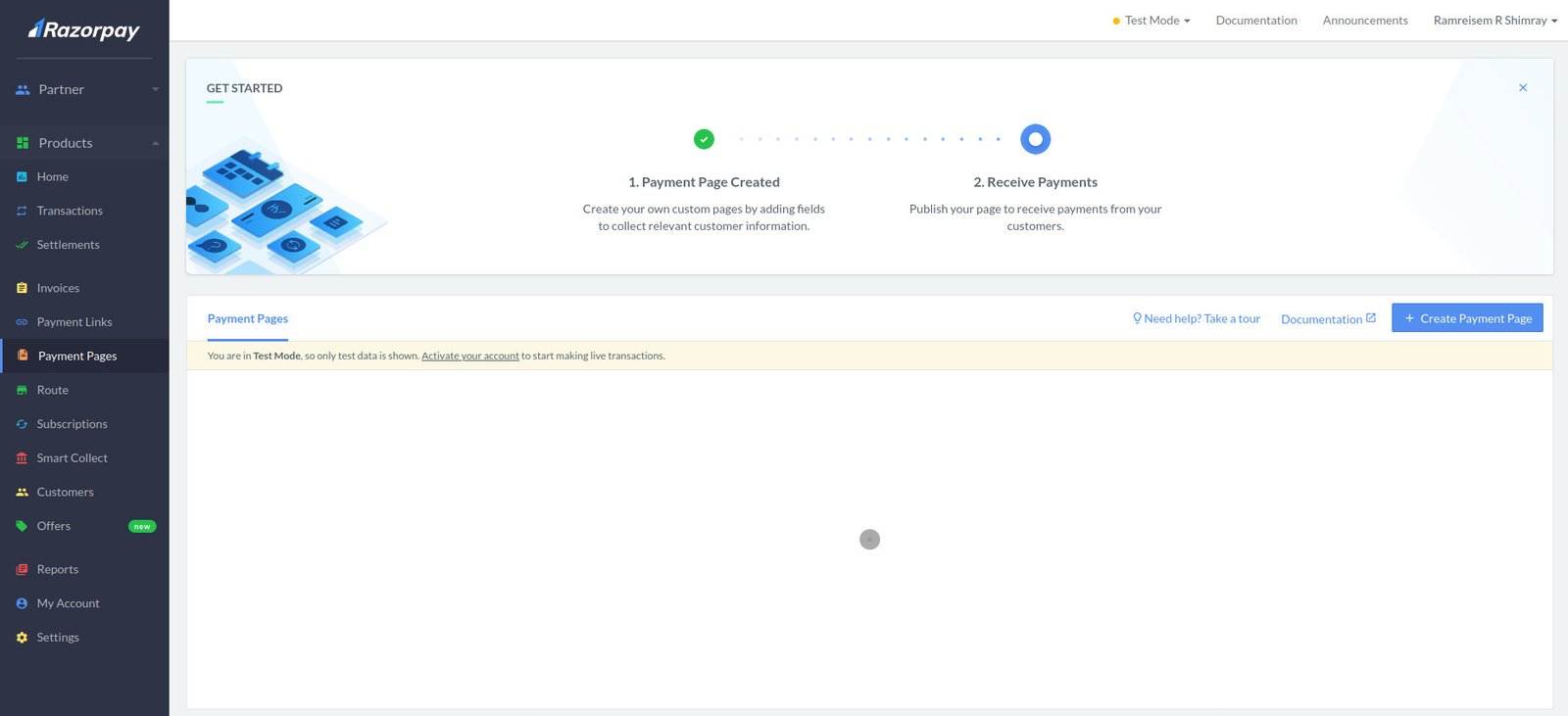Open Announcements in the top bar
This screenshot has width=1568, height=716.
point(1365,21)
